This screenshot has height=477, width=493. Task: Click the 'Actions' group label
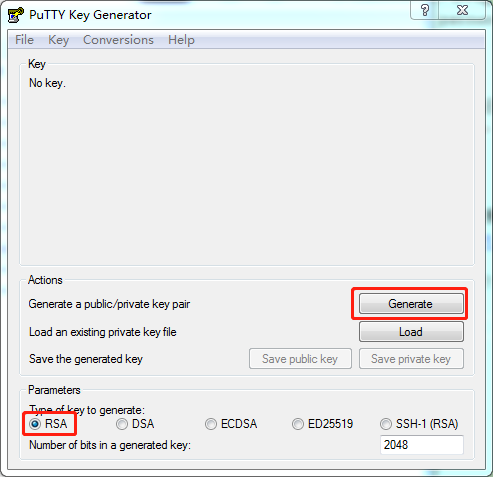tap(45, 280)
